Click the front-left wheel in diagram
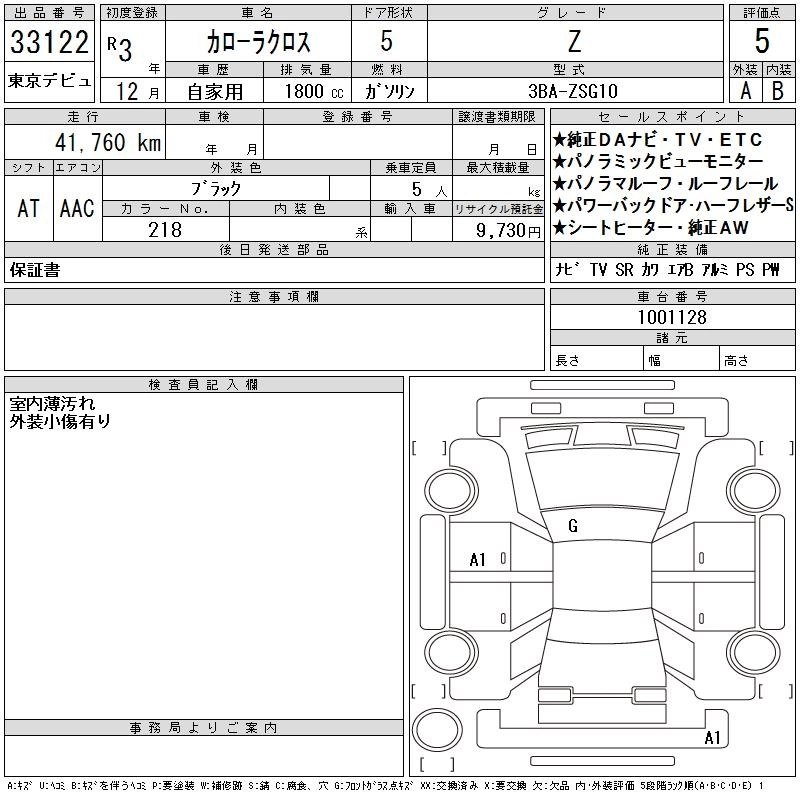Image resolution: width=800 pixels, height=800 pixels. point(452,491)
